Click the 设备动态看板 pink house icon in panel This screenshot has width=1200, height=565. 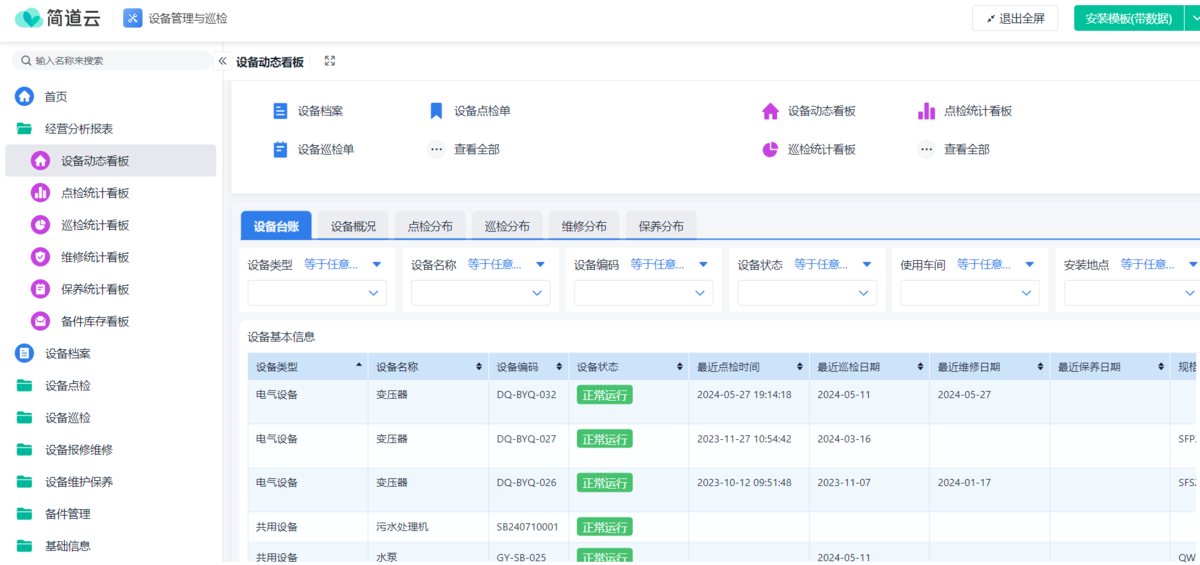pyautogui.click(x=770, y=111)
